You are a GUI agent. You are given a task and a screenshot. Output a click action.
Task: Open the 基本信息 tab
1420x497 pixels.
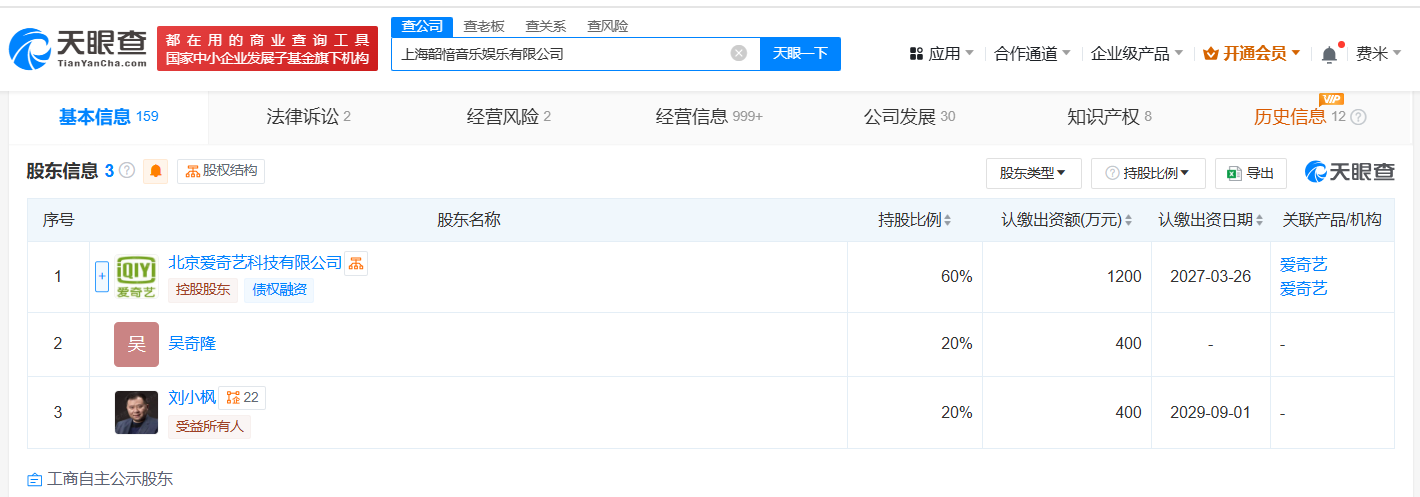click(x=108, y=118)
